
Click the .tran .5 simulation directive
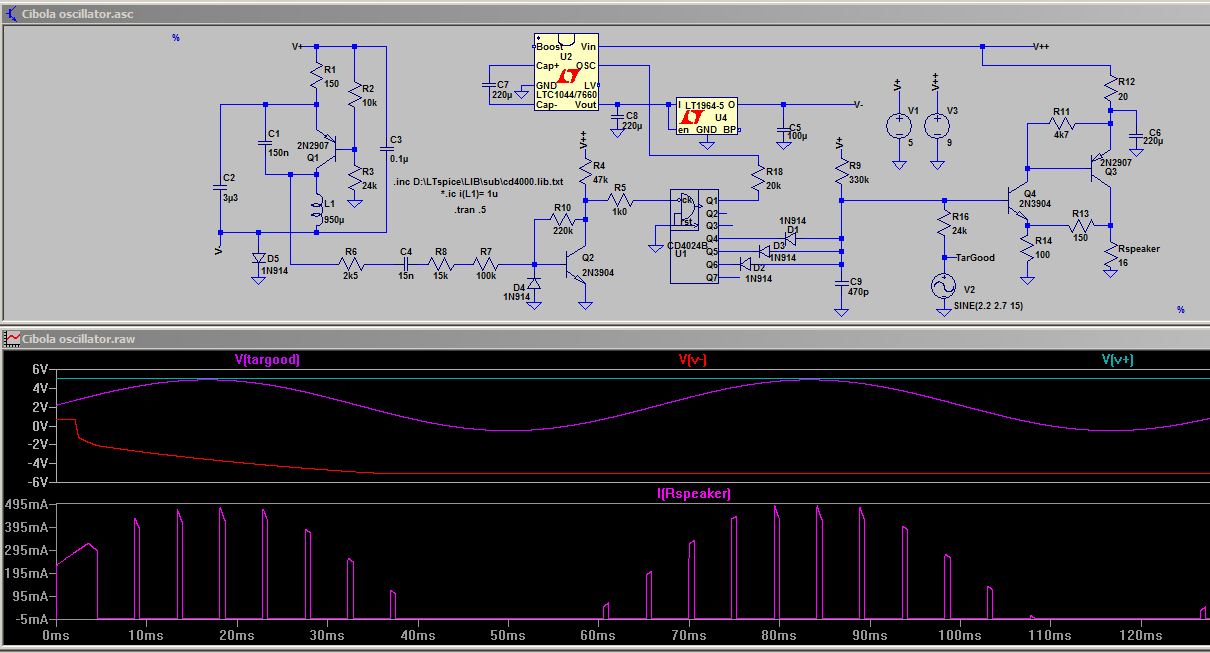[x=469, y=210]
